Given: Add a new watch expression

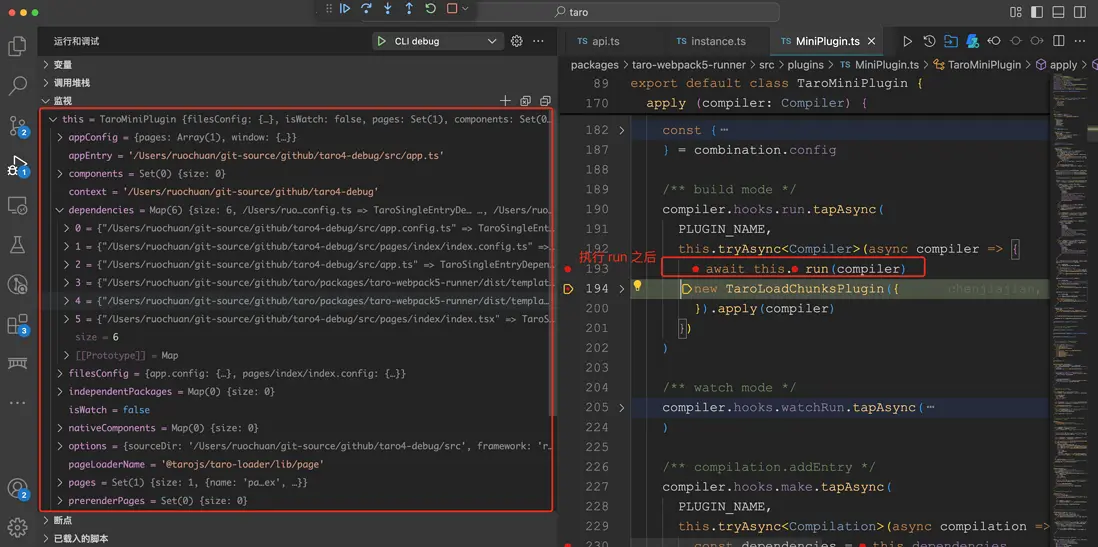Looking at the screenshot, I should (505, 101).
